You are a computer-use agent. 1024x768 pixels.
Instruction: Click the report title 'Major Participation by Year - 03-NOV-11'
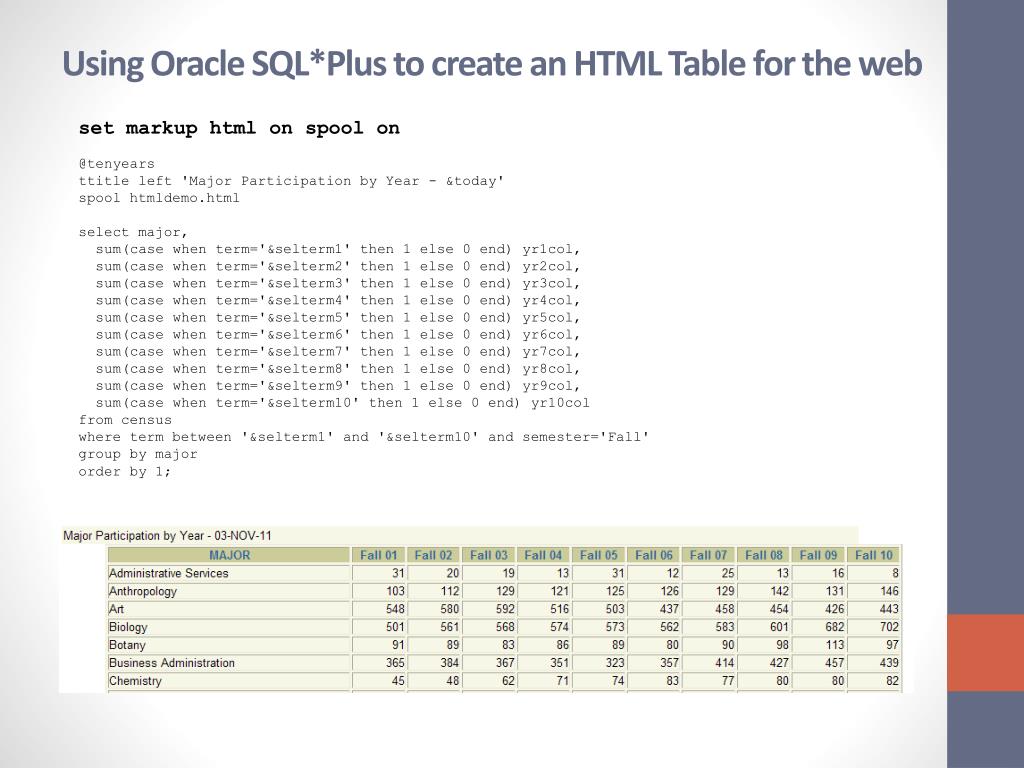coord(167,536)
